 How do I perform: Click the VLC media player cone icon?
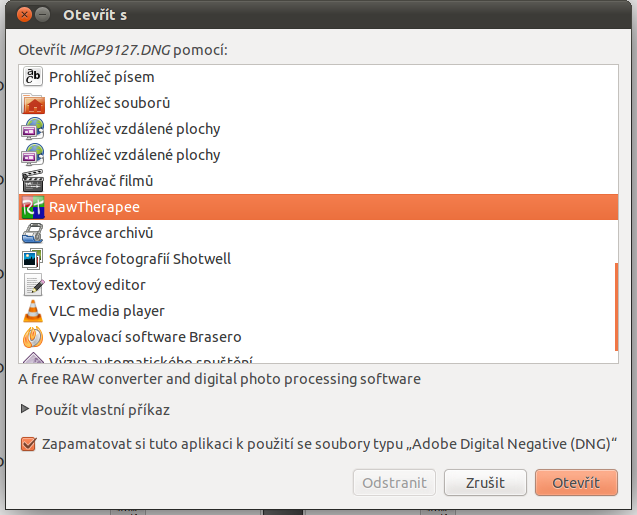(33, 311)
